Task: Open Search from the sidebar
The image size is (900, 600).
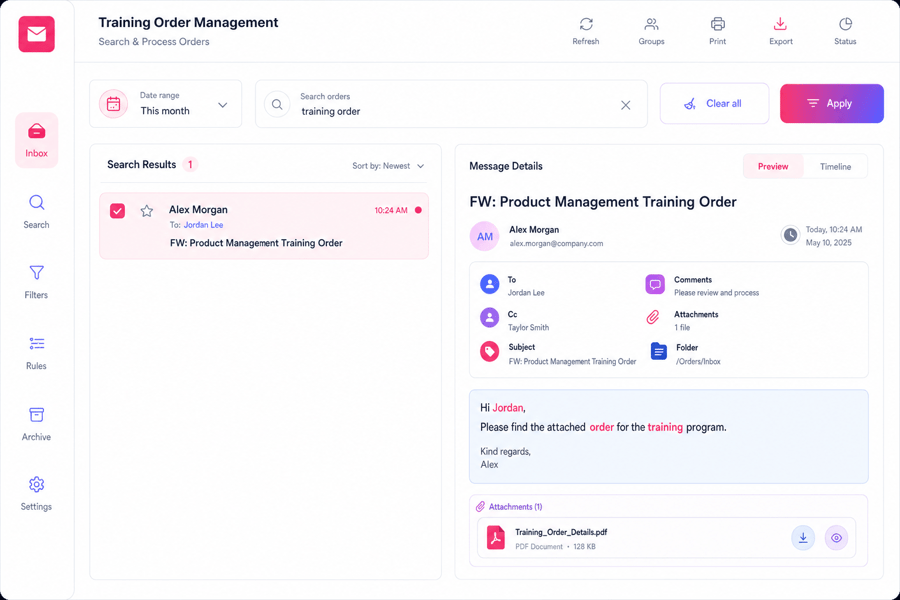Action: (x=36, y=211)
